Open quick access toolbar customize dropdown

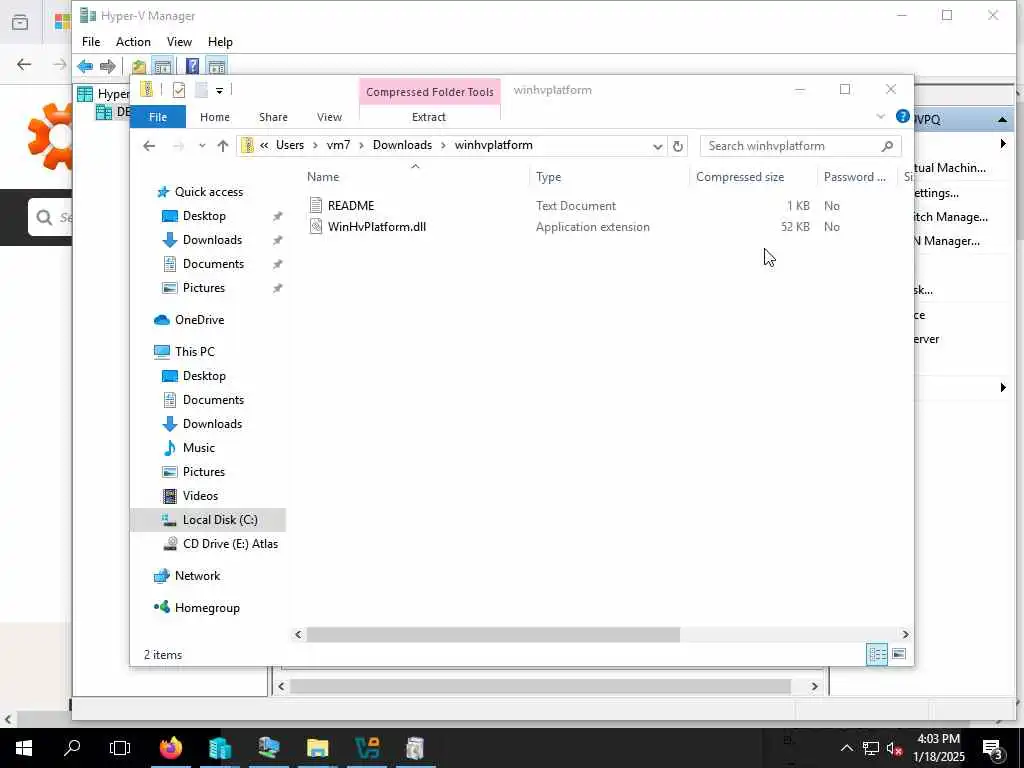tap(220, 90)
